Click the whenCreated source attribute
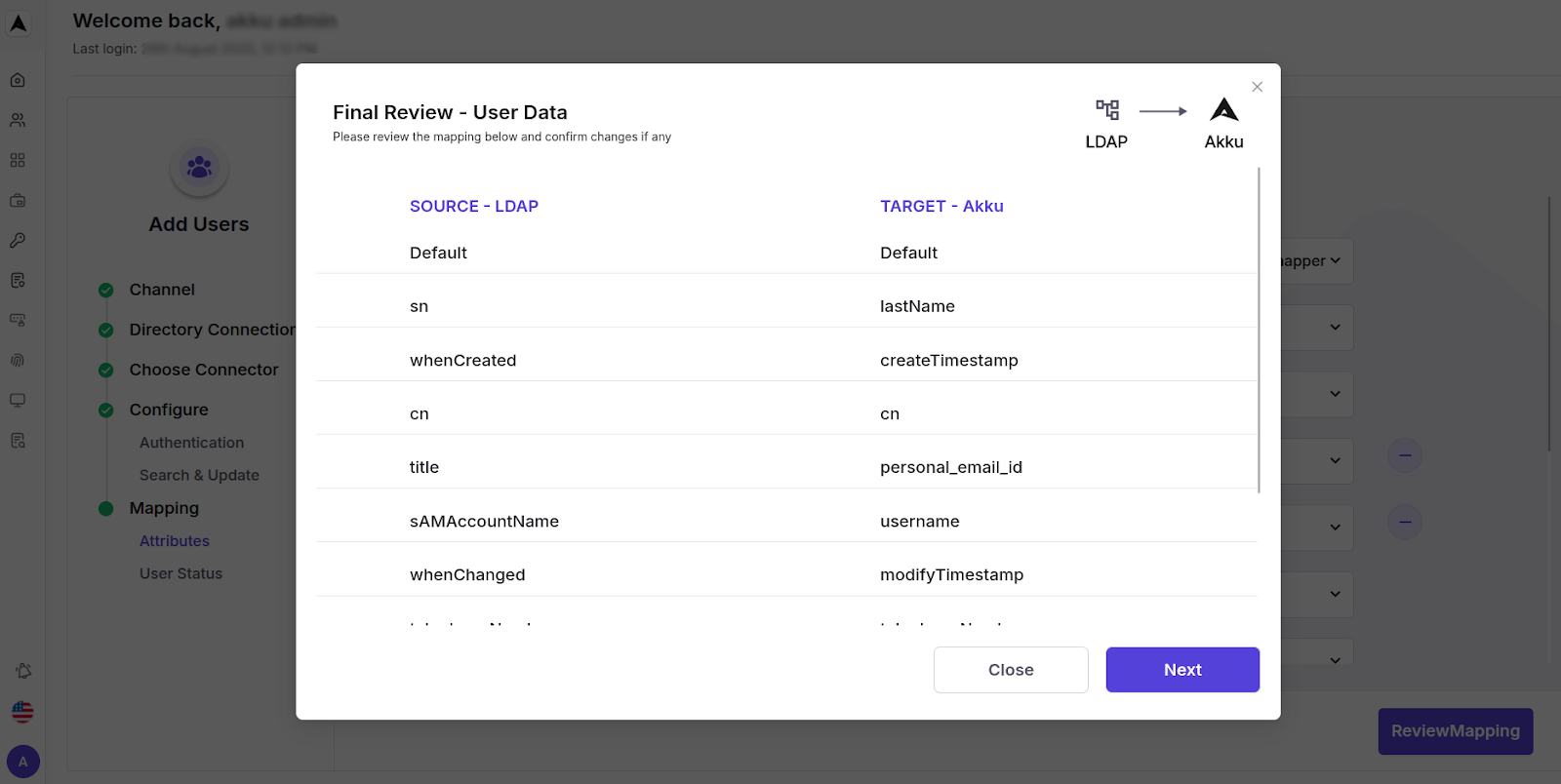1561x784 pixels. coord(462,360)
